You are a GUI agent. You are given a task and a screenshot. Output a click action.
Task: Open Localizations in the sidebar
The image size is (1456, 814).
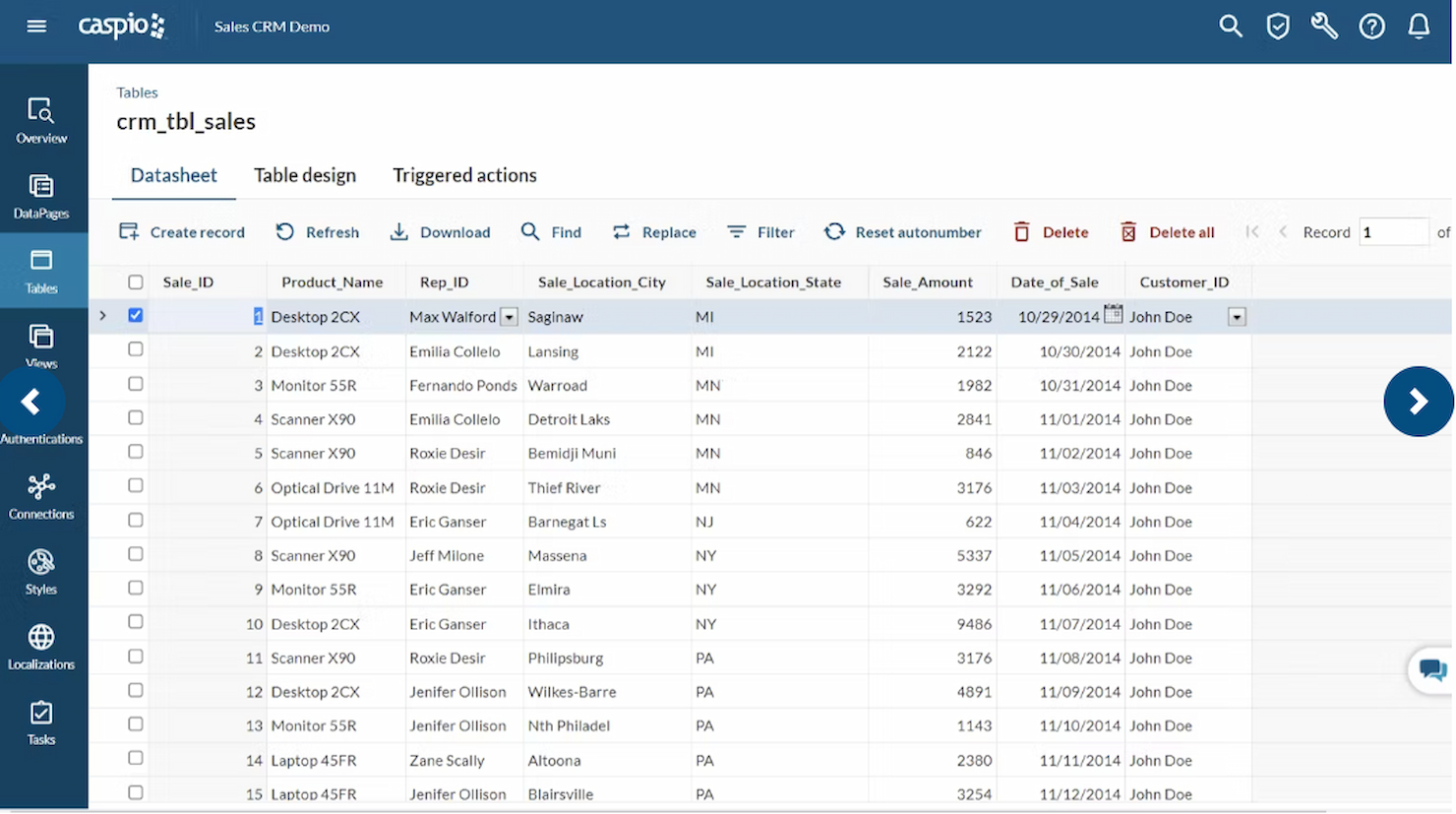click(41, 648)
